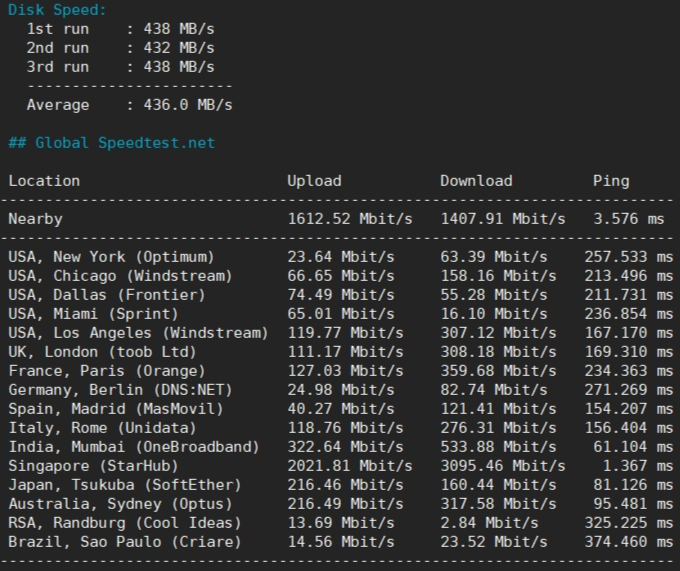Select 'USA, Dallas (Frontier)' row label
The height and width of the screenshot is (571, 680).
pos(107,295)
